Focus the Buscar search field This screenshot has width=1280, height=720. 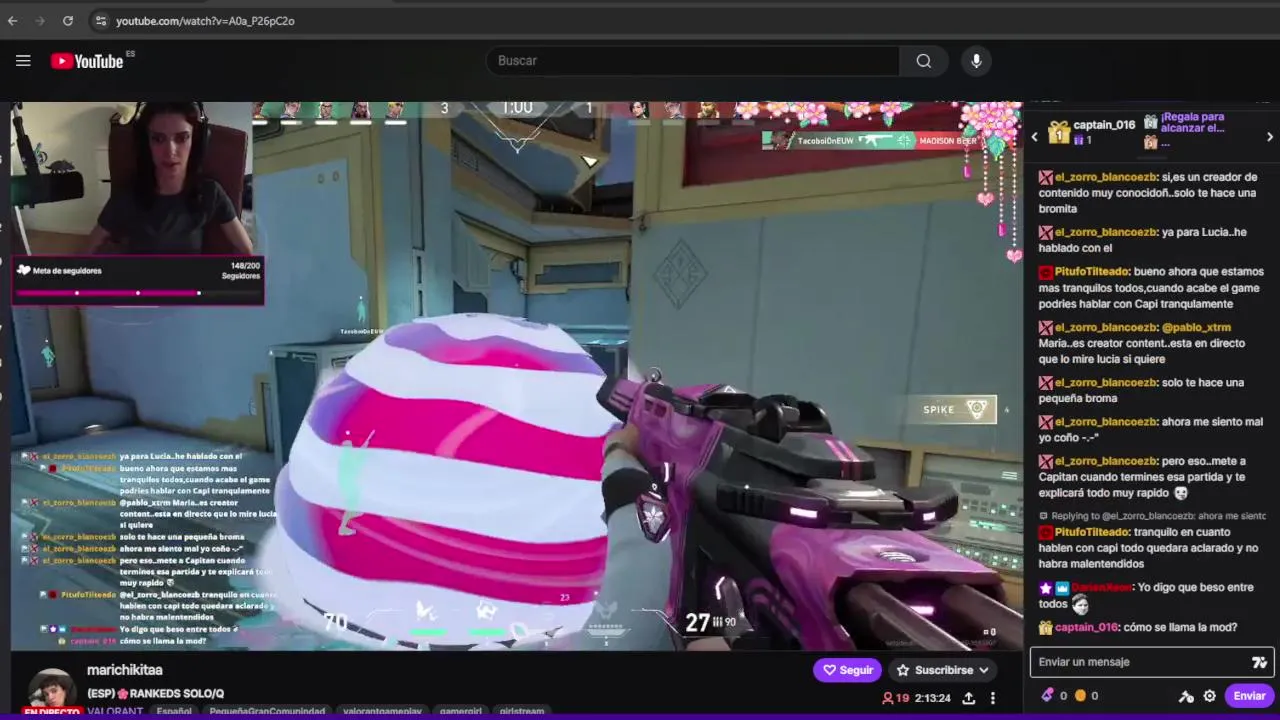pos(692,61)
